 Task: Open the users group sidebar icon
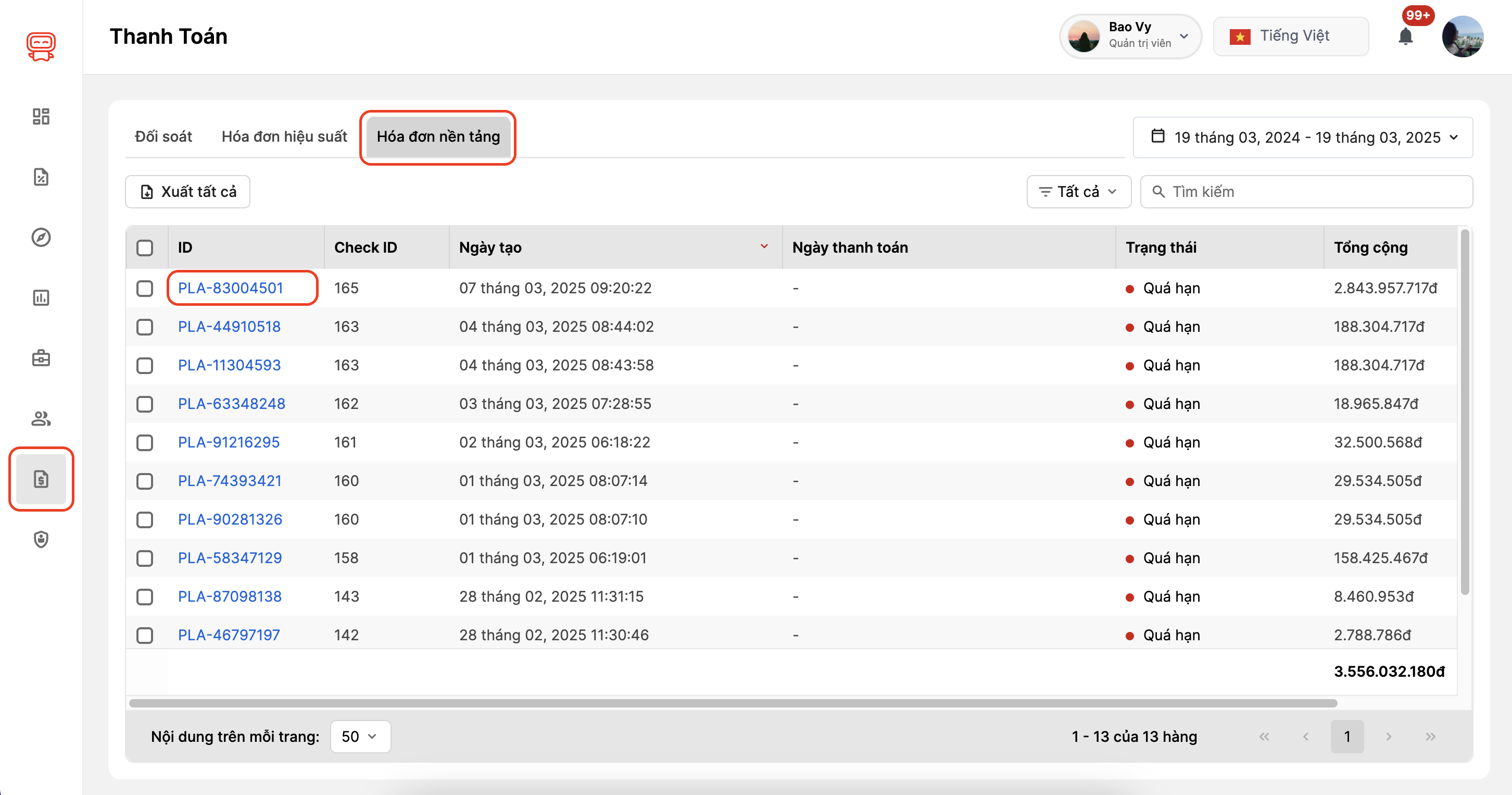41,419
